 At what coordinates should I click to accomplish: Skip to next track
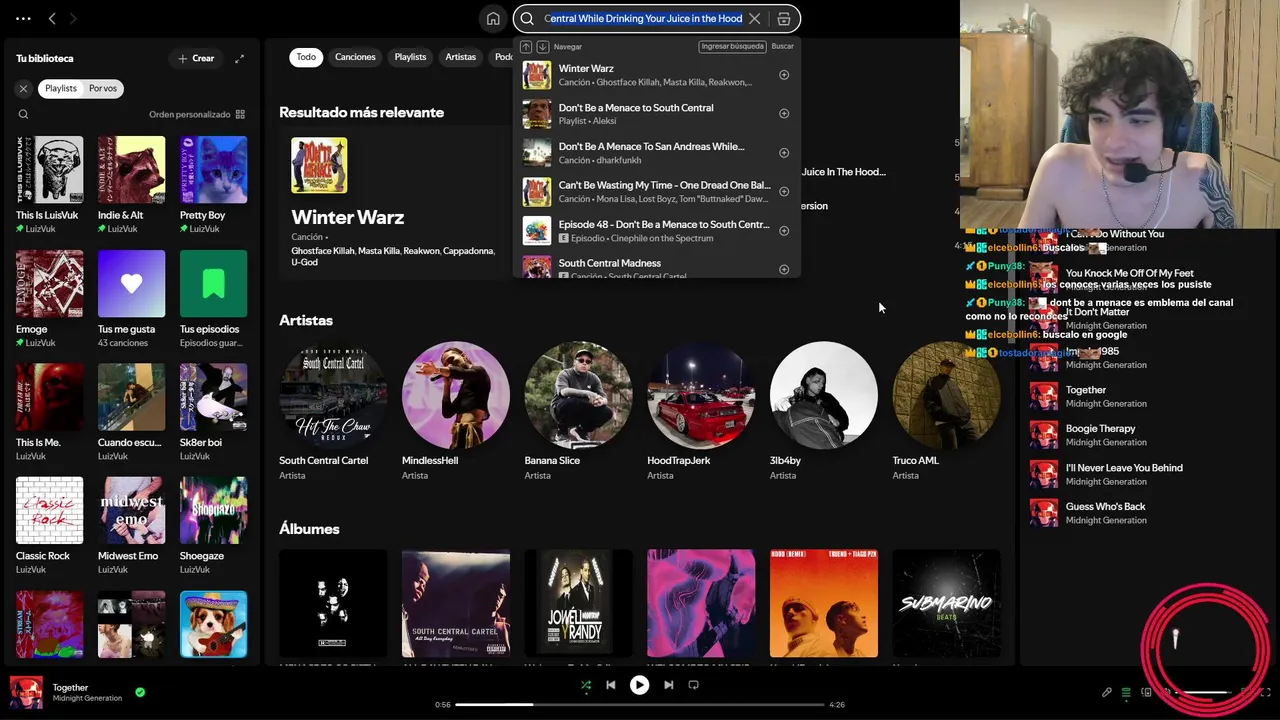tap(668, 685)
